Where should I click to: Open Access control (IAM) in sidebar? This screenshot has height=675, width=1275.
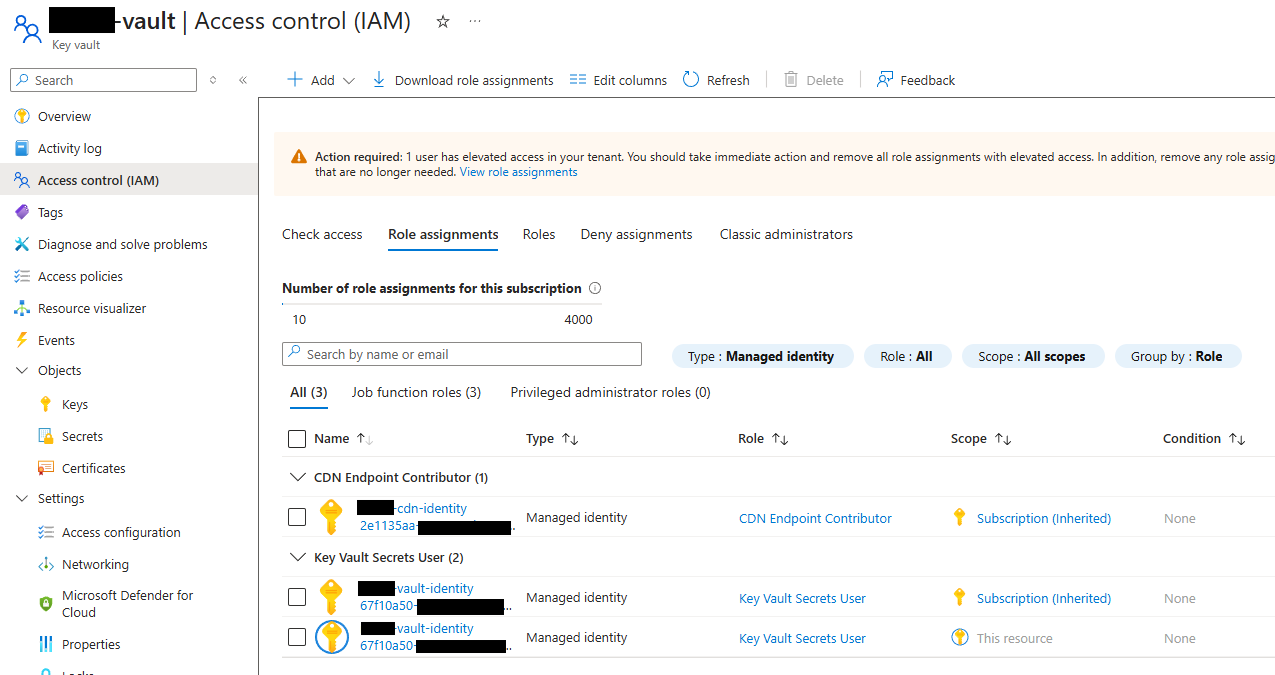[x=129, y=180]
